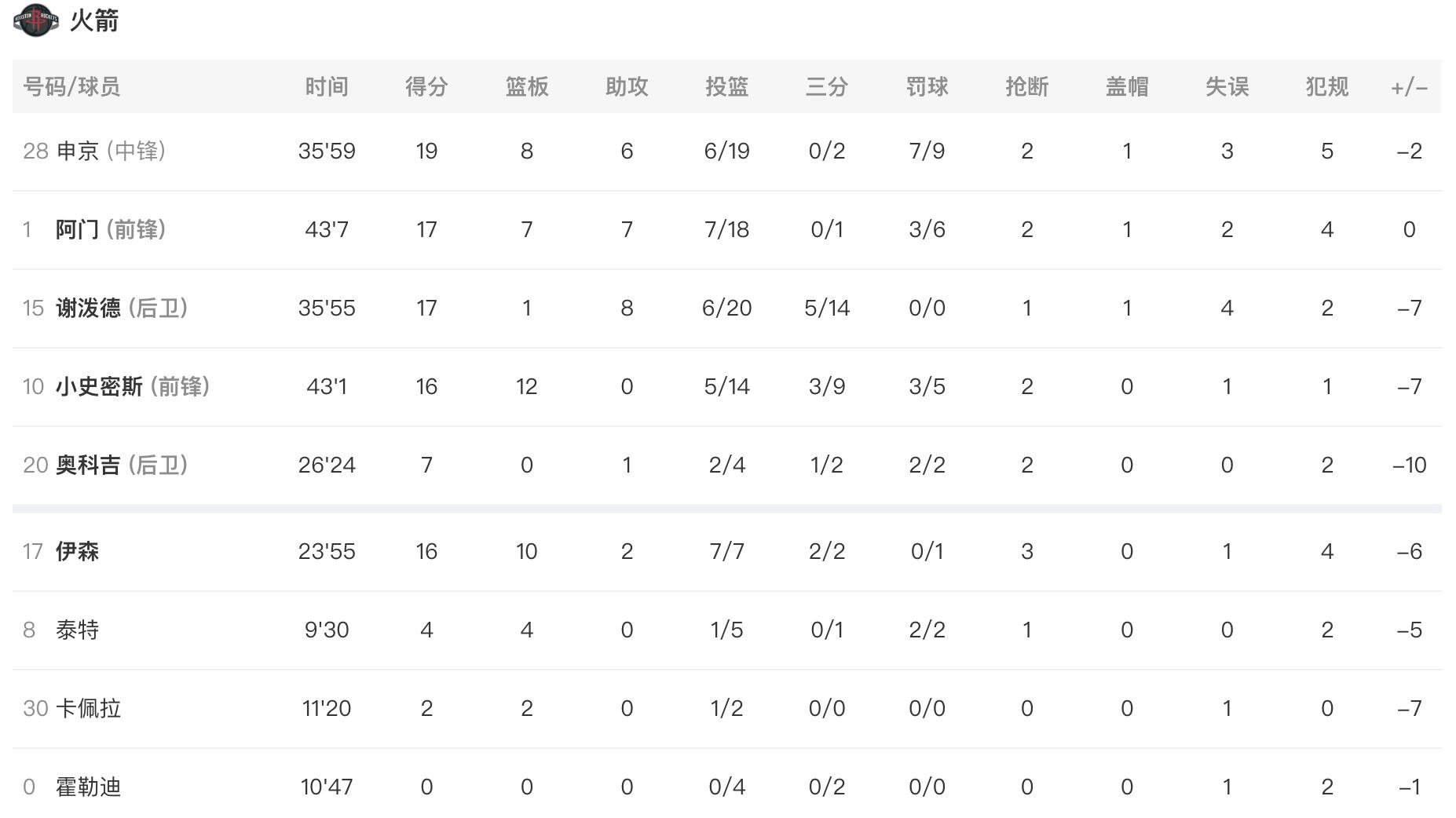
Task: Click the 罚球 column header
Action: click(x=927, y=86)
